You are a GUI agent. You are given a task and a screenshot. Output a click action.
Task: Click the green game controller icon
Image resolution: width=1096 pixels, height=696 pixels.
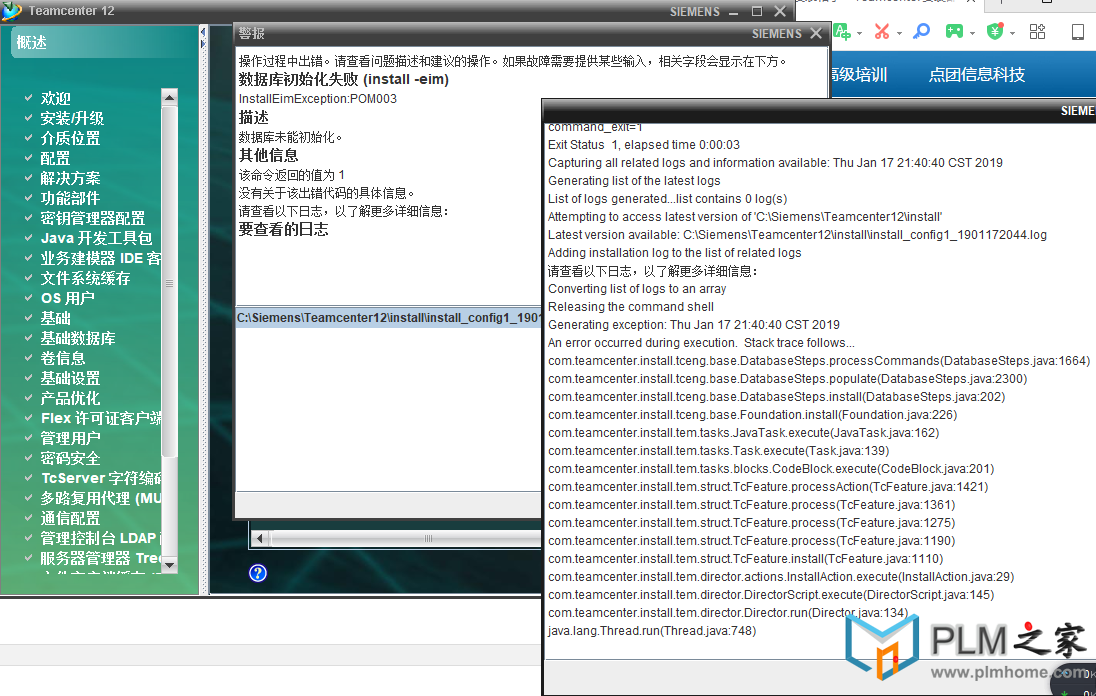tap(954, 31)
